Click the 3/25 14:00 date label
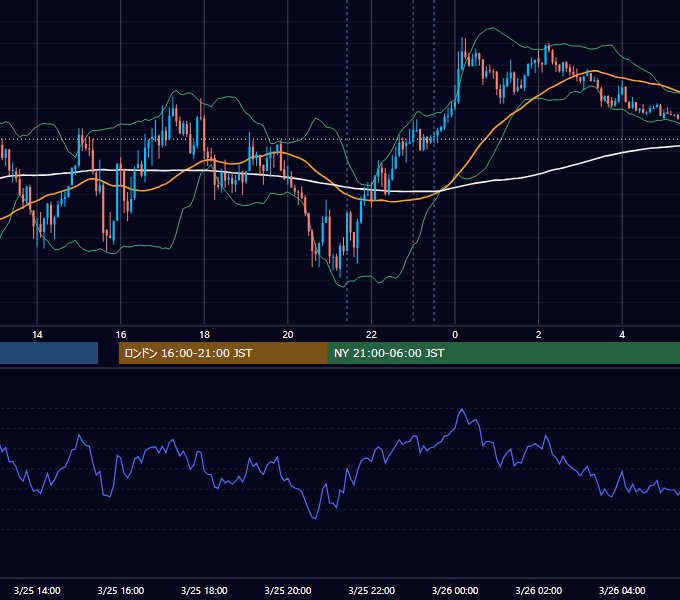The image size is (680, 600). click(x=37, y=590)
